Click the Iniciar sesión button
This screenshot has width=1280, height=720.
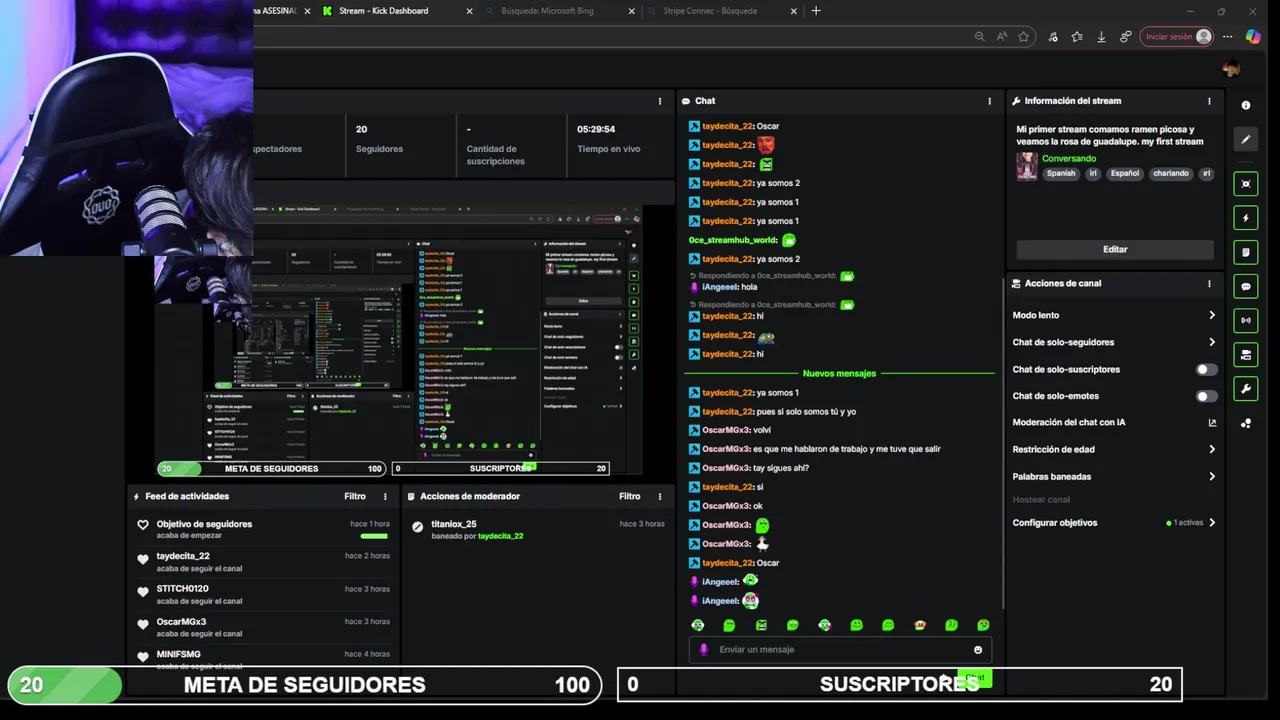[x=1178, y=36]
